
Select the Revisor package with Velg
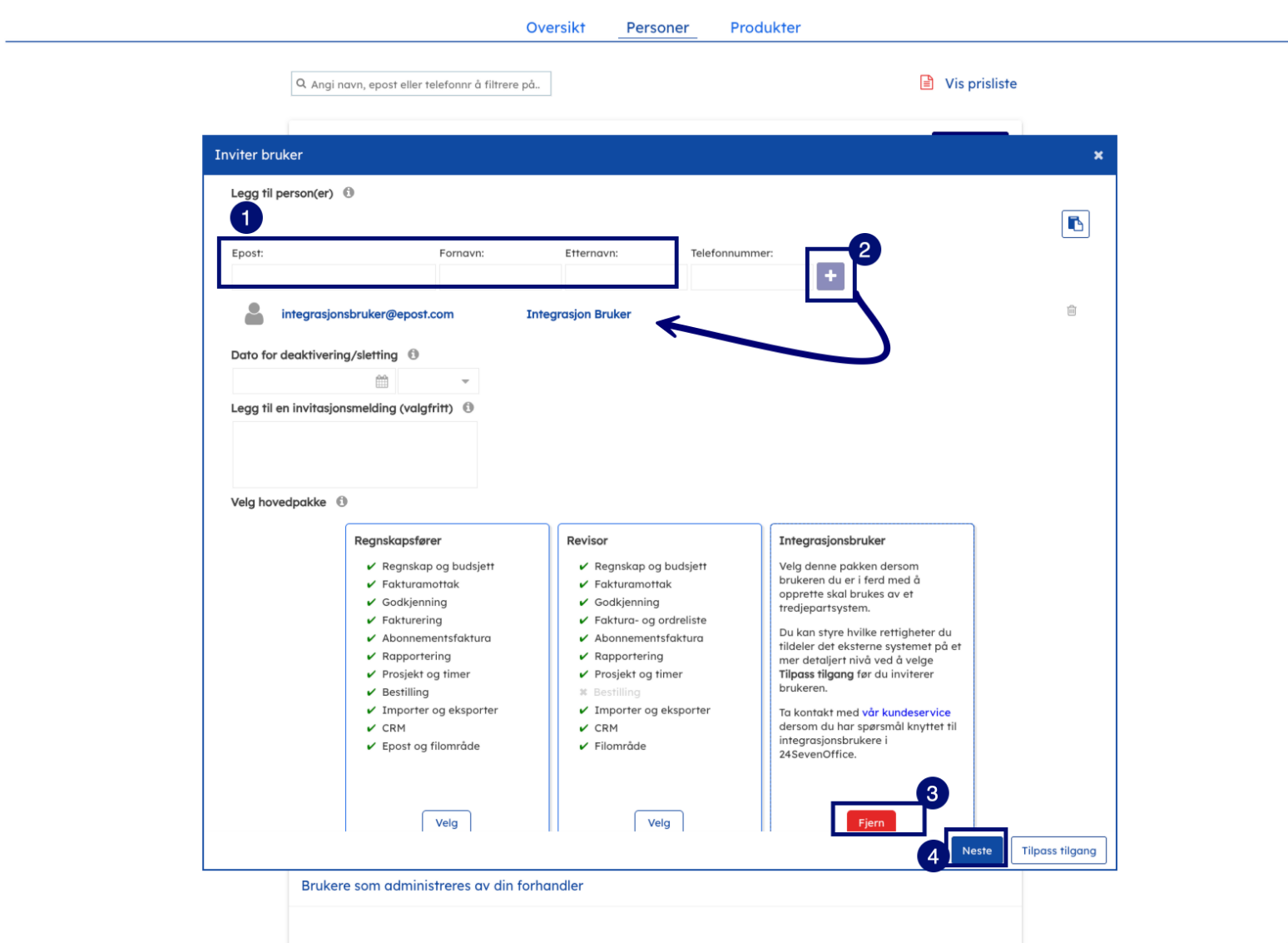coord(658,822)
